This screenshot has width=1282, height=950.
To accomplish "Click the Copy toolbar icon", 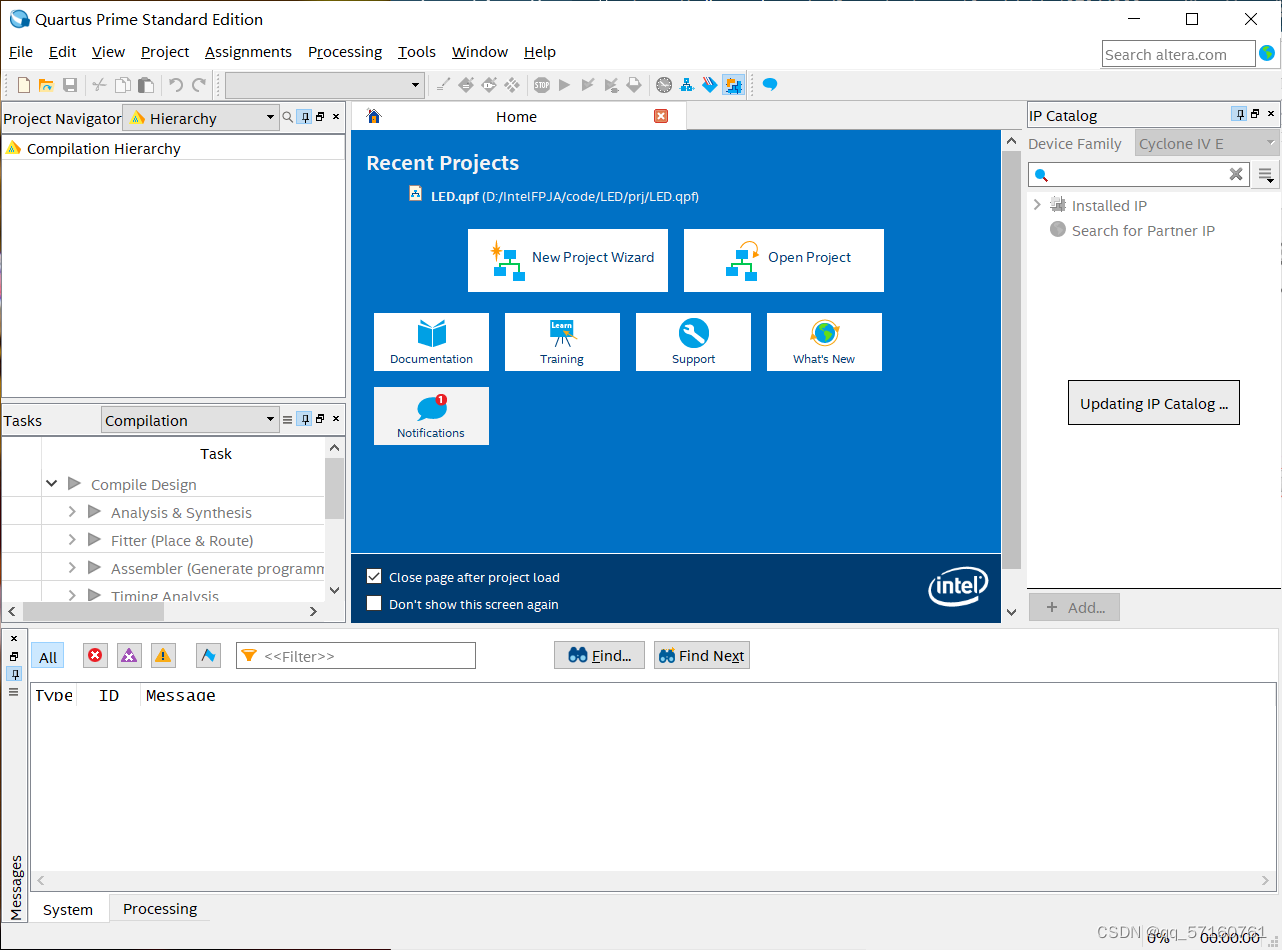I will pos(123,85).
